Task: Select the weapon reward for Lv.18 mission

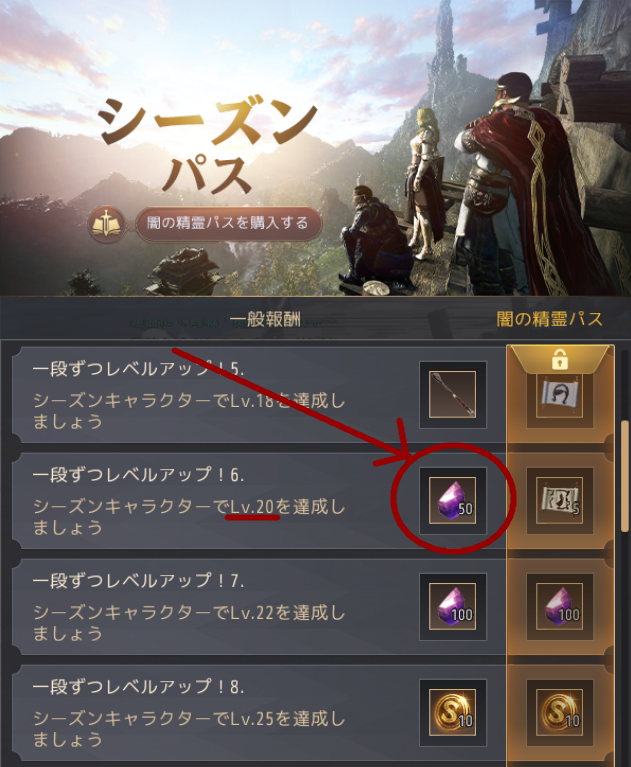Action: pos(452,394)
